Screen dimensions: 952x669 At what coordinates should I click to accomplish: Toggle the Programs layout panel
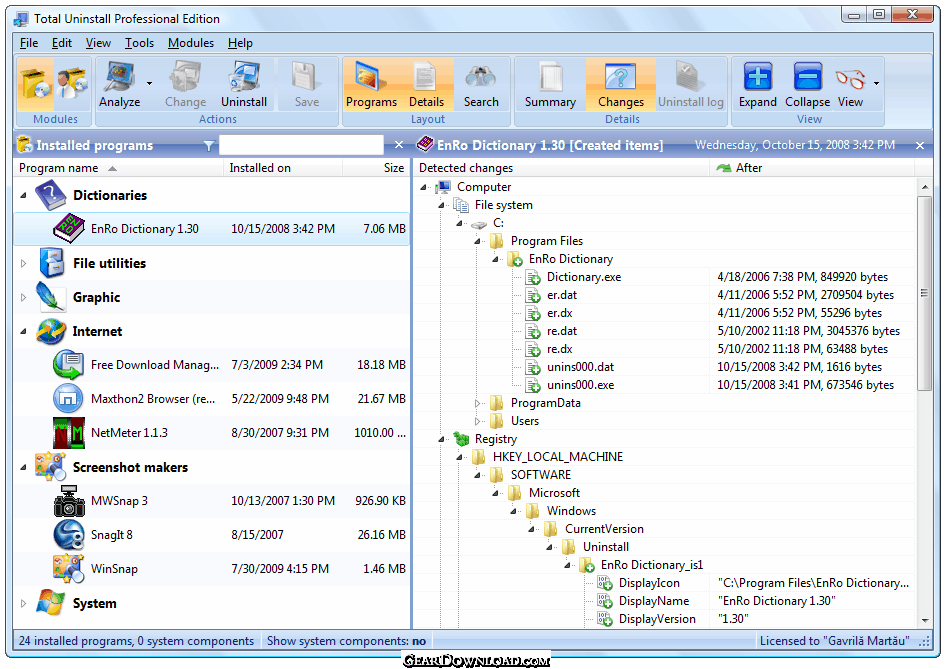pos(371,85)
